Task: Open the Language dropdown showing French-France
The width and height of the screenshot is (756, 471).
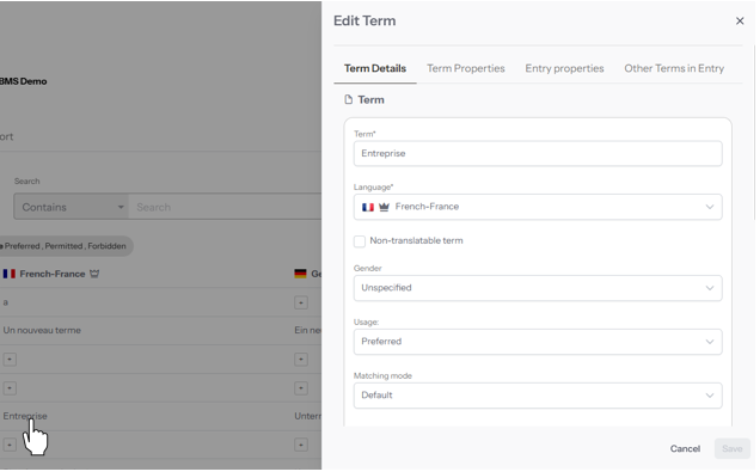Action: (537, 207)
